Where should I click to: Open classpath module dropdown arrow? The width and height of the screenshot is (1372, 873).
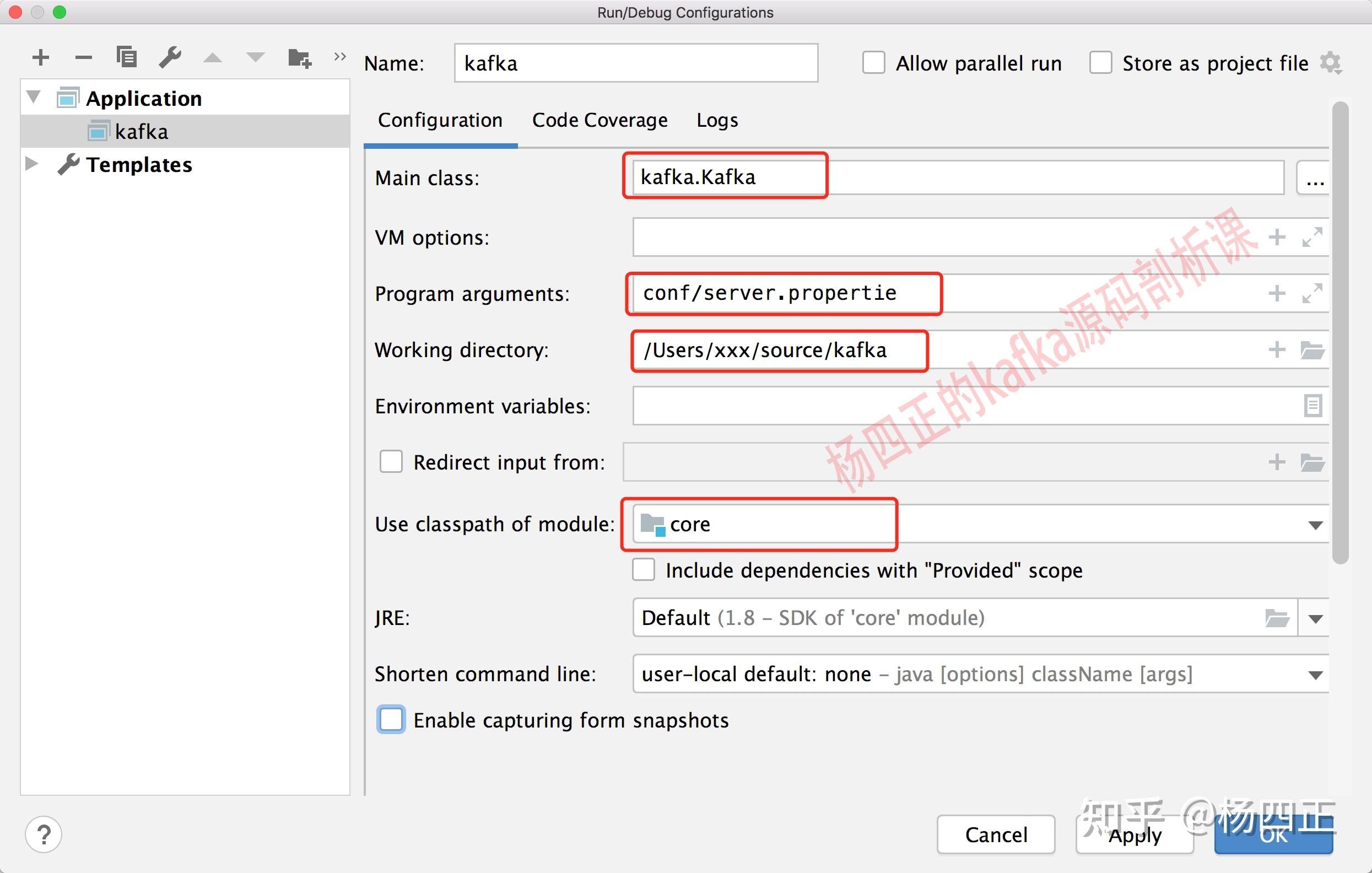click(1315, 525)
